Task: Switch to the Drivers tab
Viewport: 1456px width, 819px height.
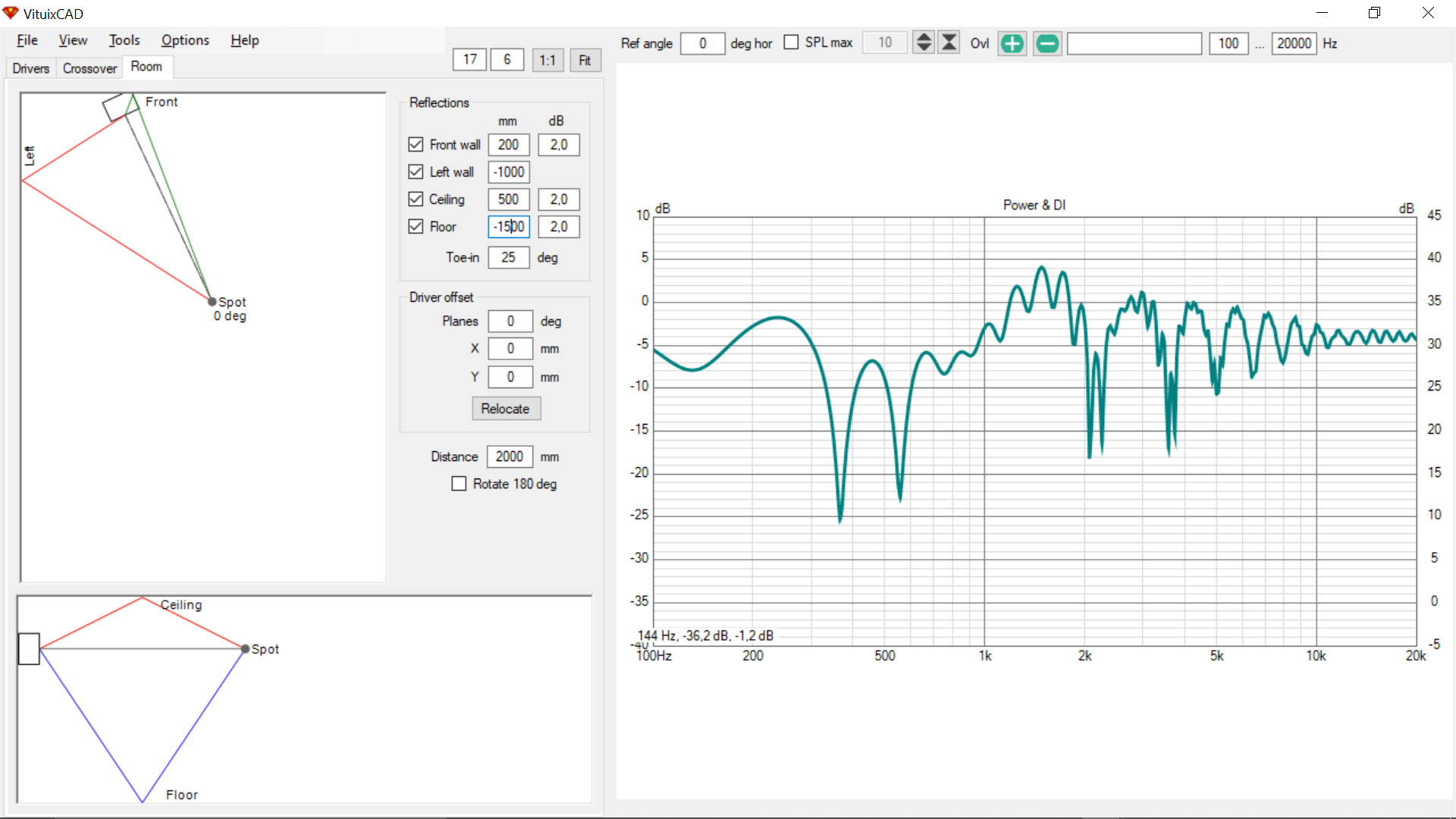Action: pyautogui.click(x=31, y=68)
